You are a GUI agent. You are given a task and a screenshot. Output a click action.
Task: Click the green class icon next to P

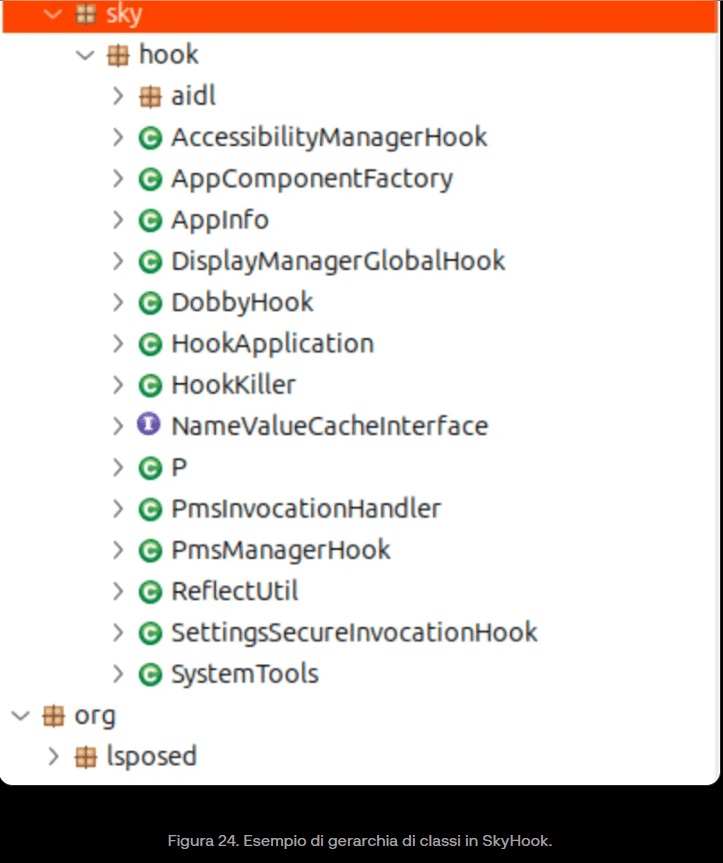tap(150, 467)
